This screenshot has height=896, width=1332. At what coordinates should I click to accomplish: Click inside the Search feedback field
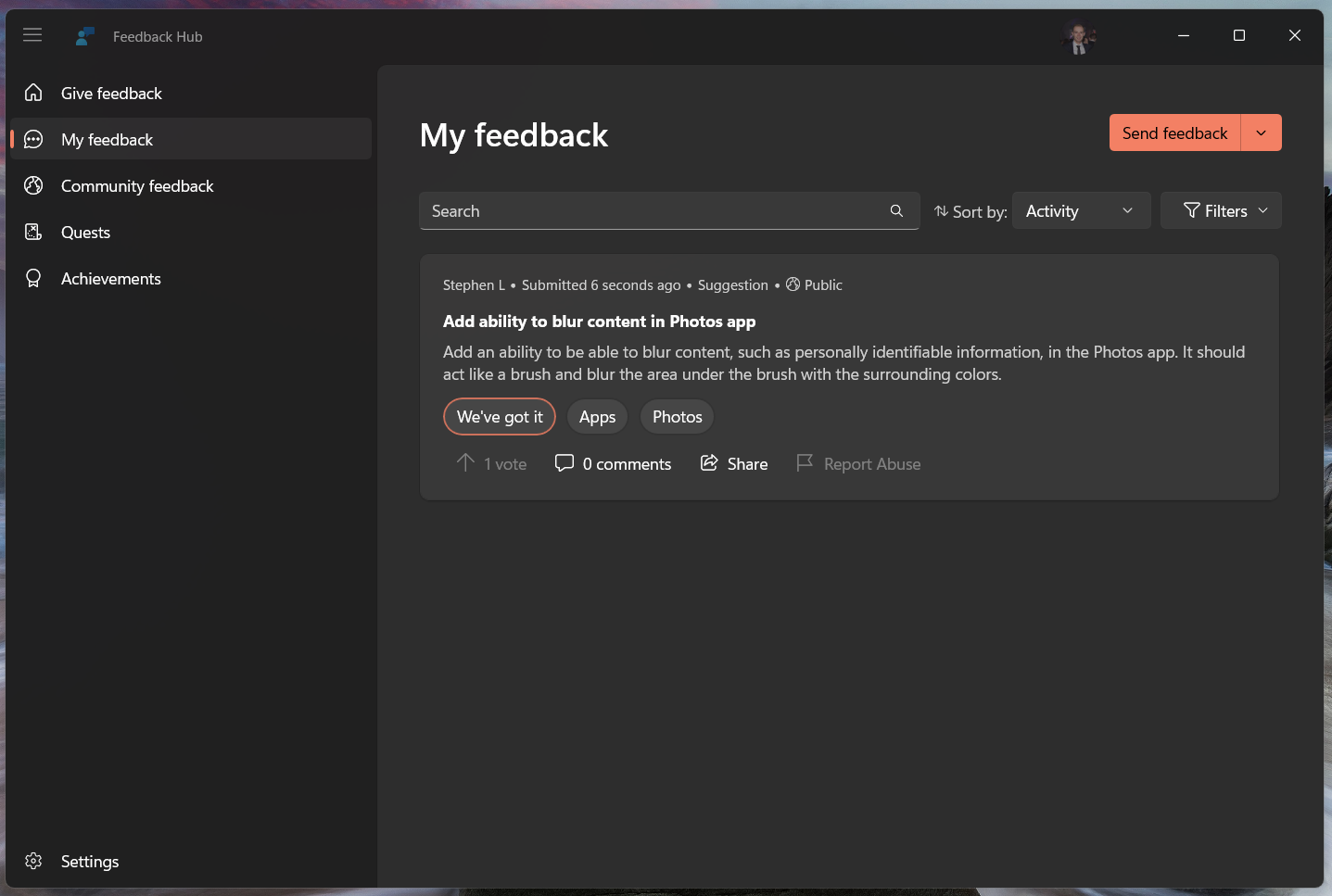coord(649,210)
